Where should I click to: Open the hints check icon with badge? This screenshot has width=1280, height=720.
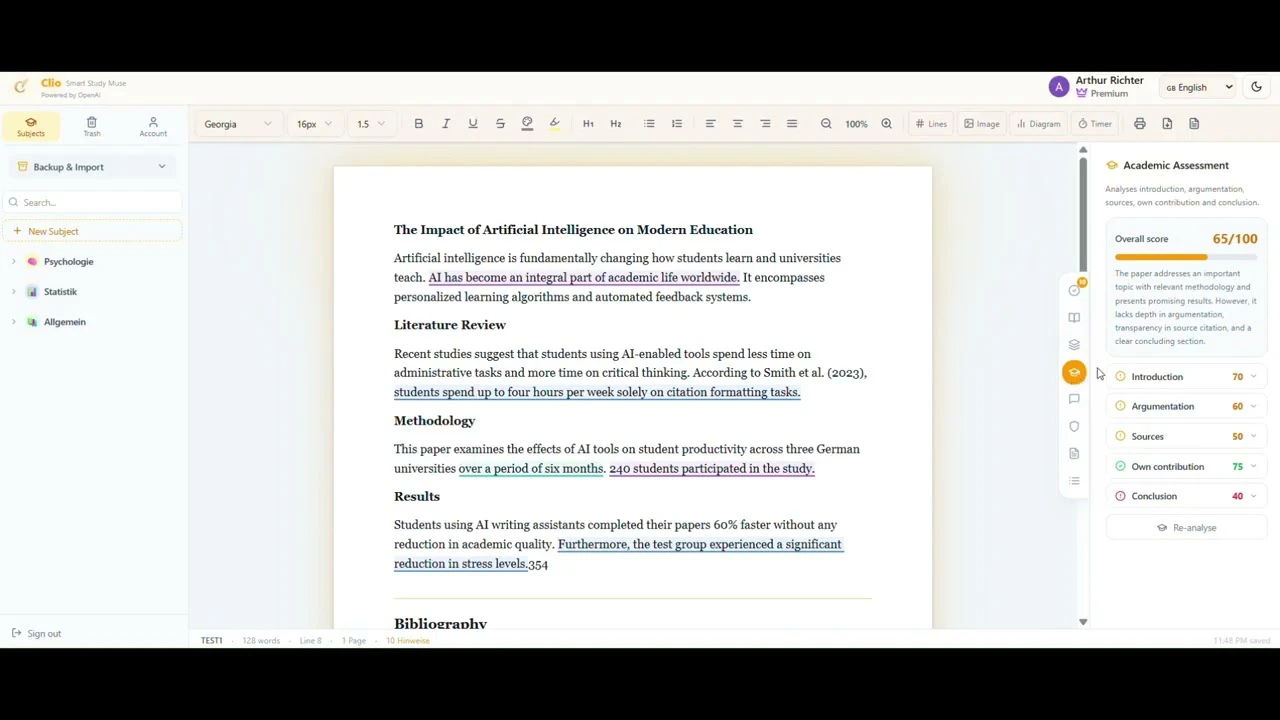[x=1074, y=290]
